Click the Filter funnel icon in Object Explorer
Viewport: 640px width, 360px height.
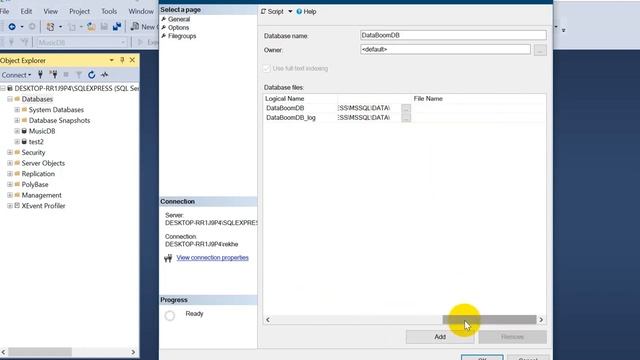pos(79,75)
